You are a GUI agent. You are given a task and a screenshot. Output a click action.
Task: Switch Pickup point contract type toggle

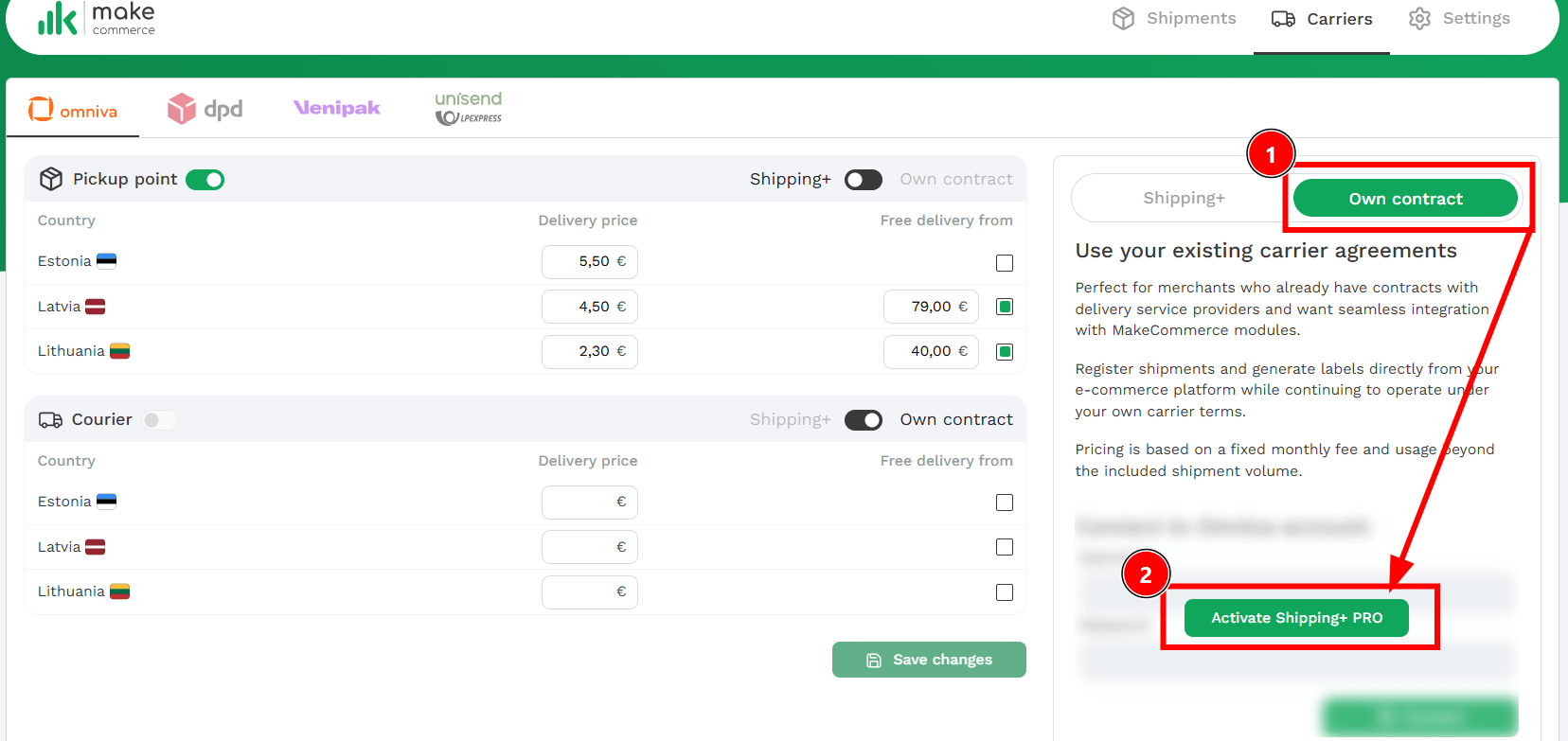[x=863, y=180]
